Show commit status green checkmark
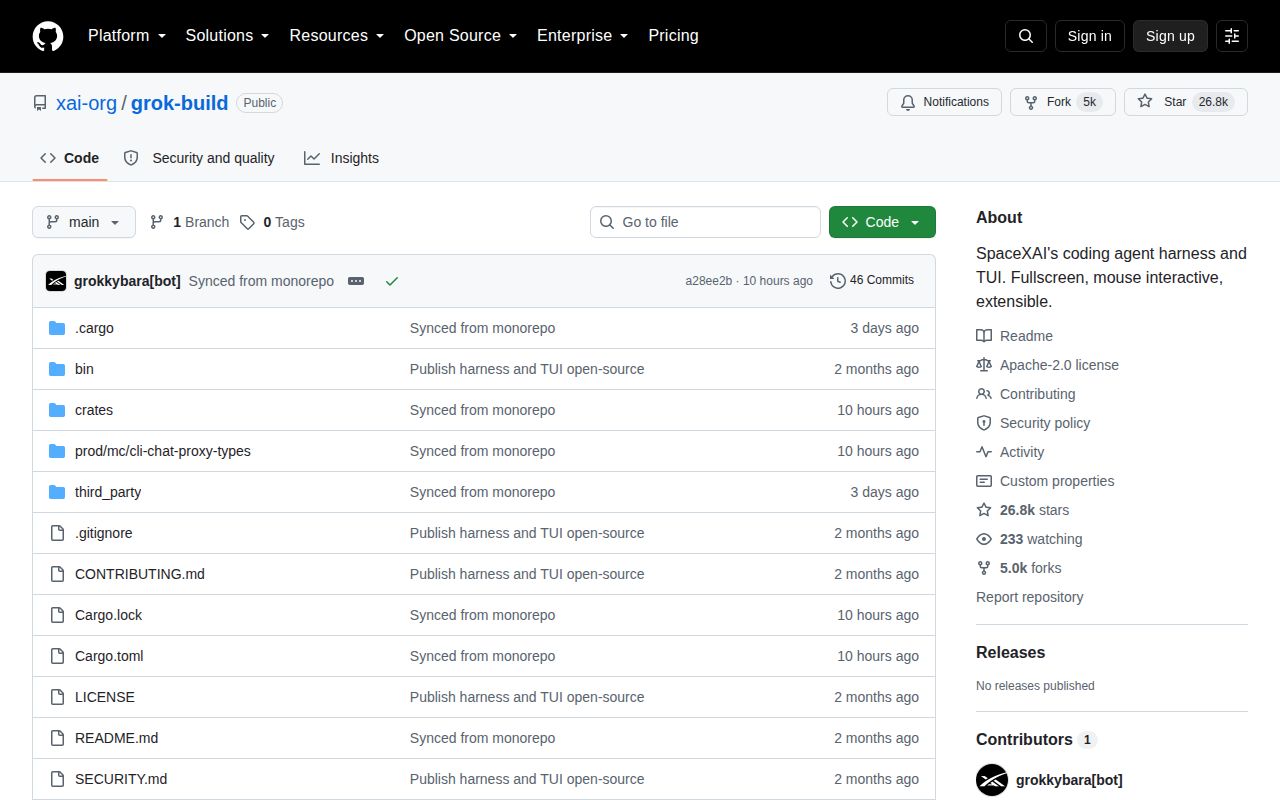The image size is (1280, 800). [392, 281]
